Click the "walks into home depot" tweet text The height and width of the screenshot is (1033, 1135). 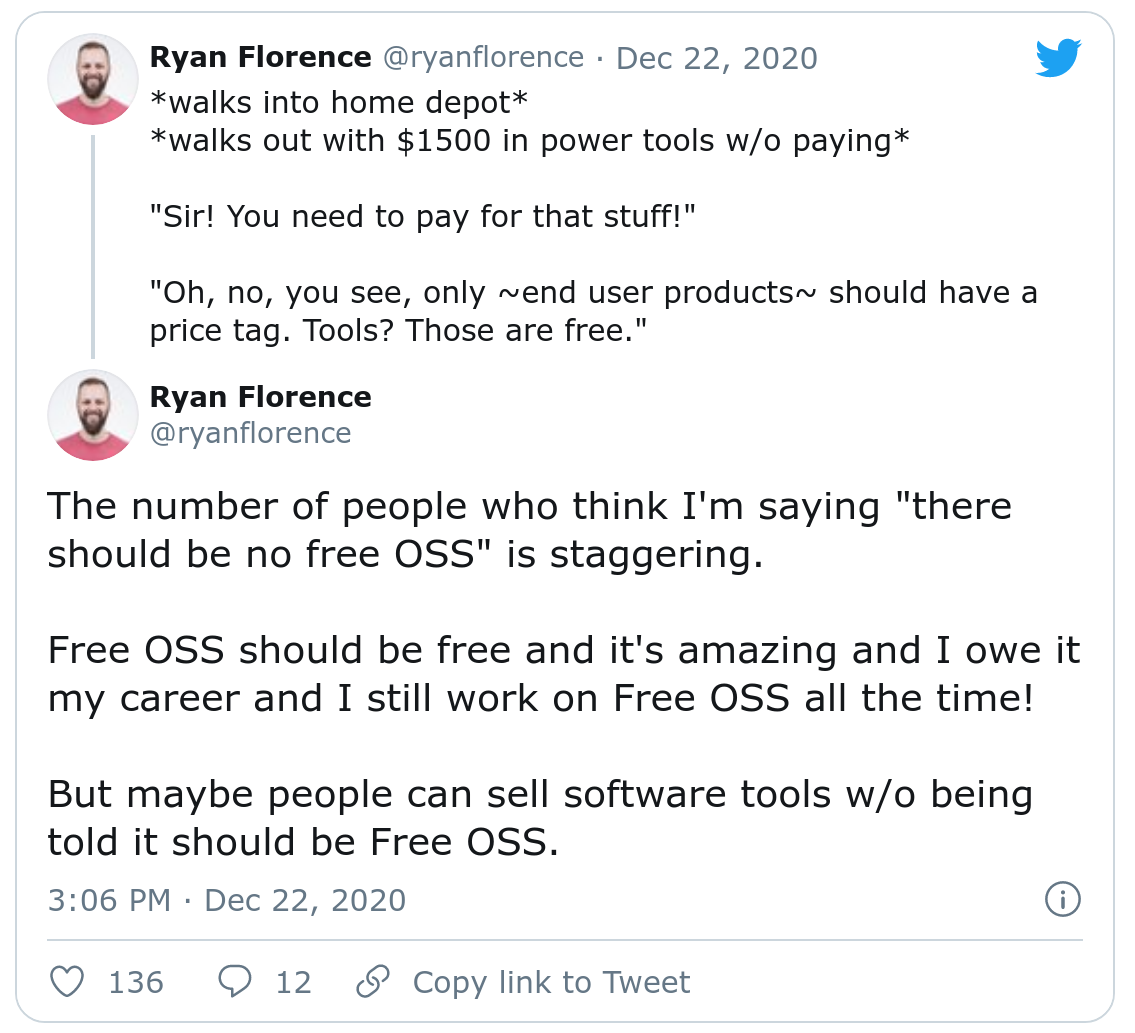(339, 102)
